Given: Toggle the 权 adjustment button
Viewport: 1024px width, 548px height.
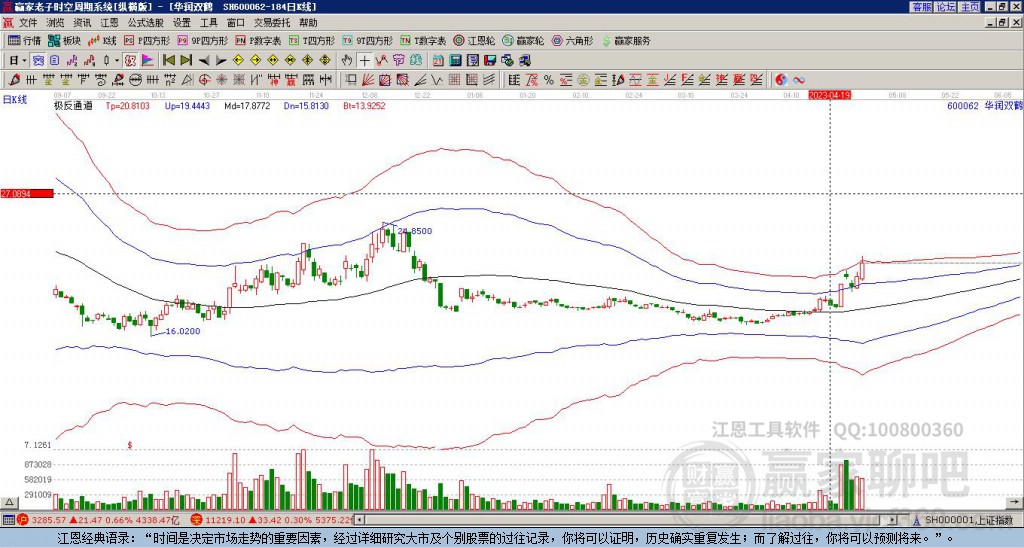Looking at the screenshot, I should coord(130,60).
